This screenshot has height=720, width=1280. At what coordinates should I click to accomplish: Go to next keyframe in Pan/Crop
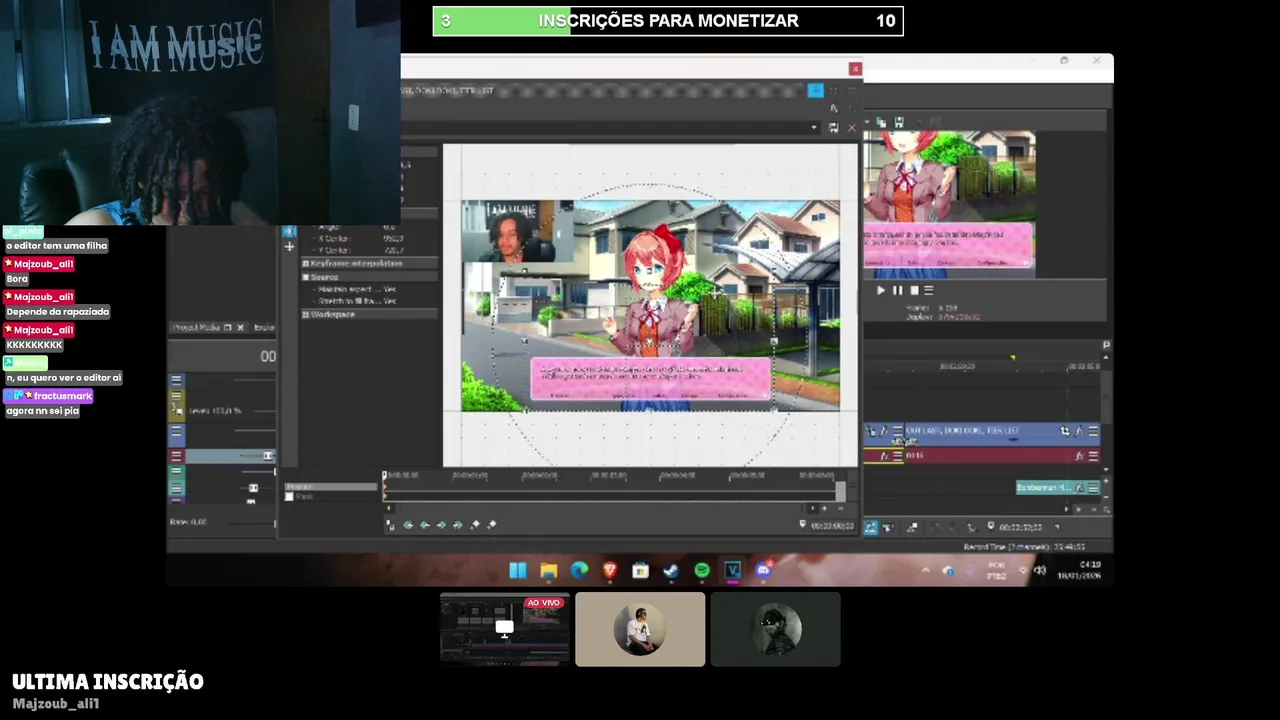tap(441, 525)
